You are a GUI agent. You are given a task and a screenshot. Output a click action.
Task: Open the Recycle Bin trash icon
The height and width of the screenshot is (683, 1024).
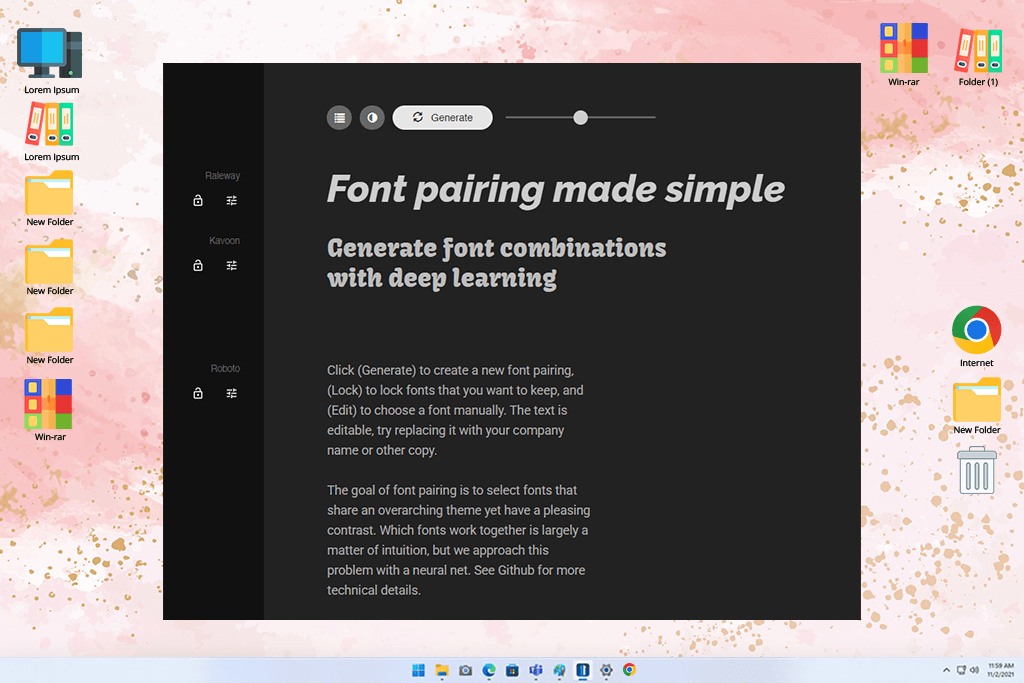(x=977, y=471)
